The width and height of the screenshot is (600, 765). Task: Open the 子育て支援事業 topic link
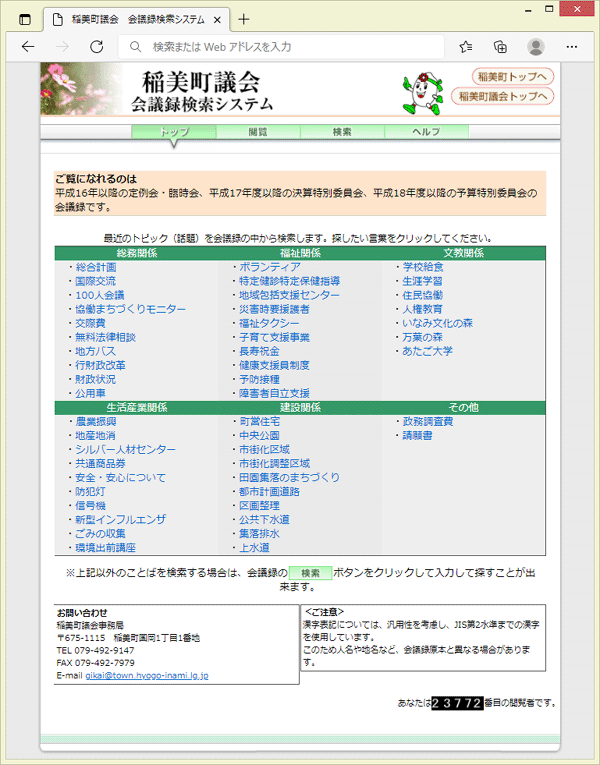[x=274, y=337]
